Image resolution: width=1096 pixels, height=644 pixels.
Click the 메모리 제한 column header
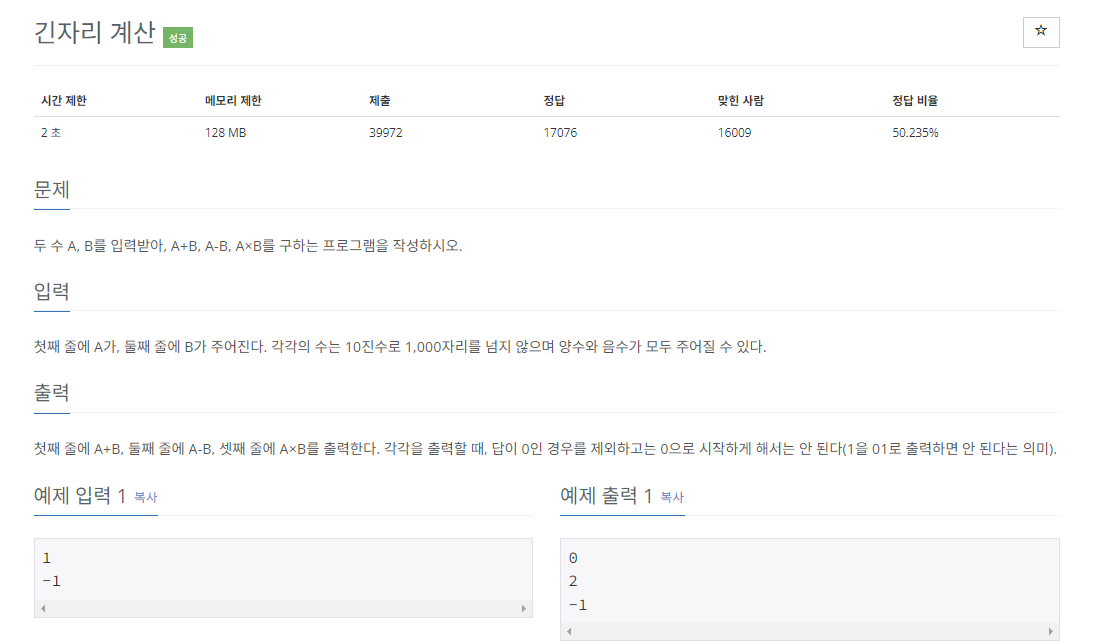233,101
